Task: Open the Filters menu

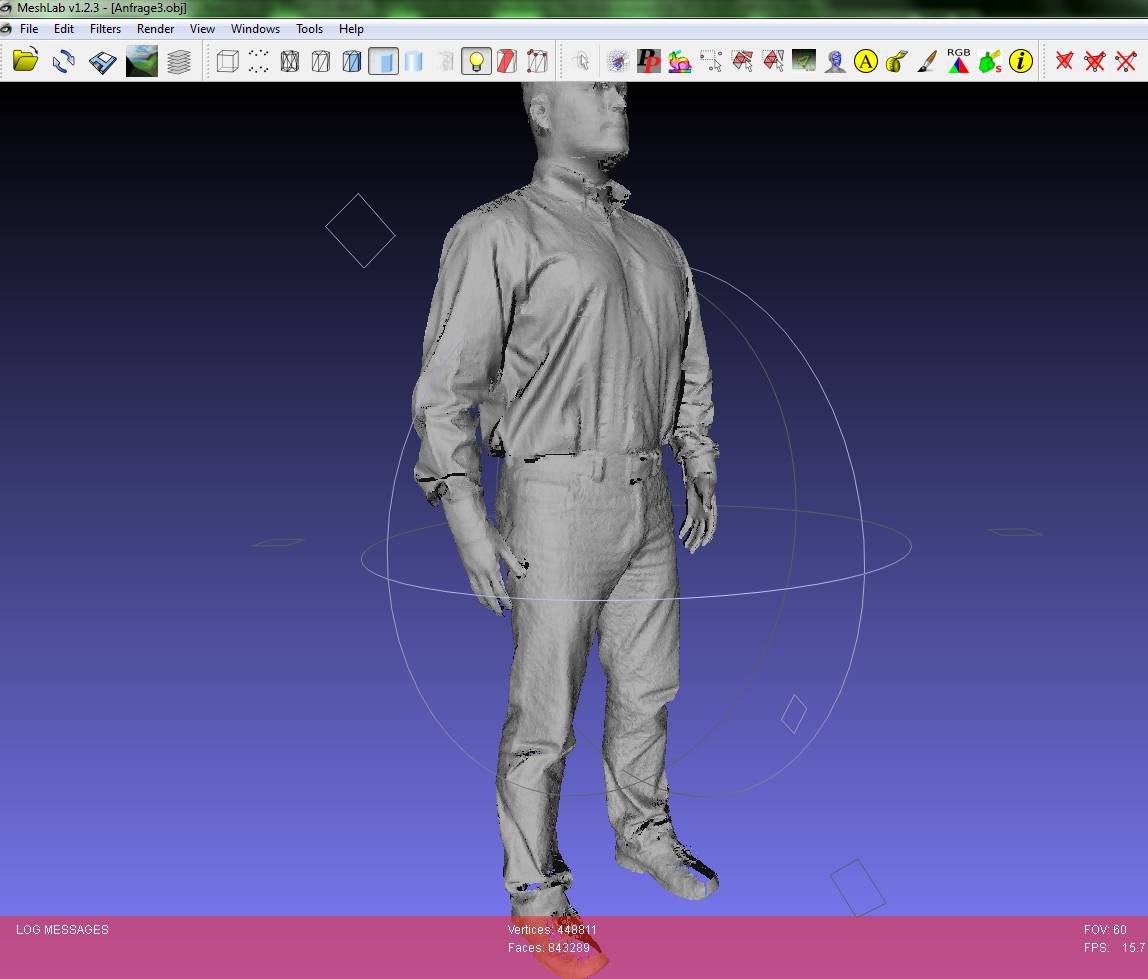Action: [105, 29]
